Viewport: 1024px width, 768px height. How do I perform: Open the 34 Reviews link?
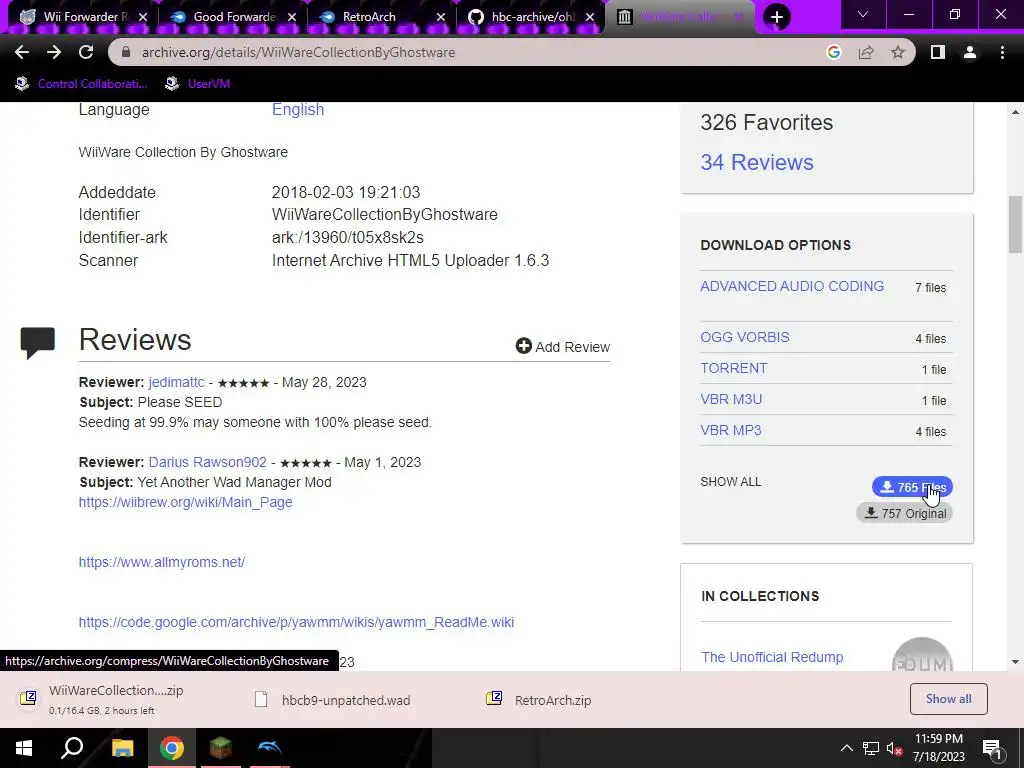(757, 162)
